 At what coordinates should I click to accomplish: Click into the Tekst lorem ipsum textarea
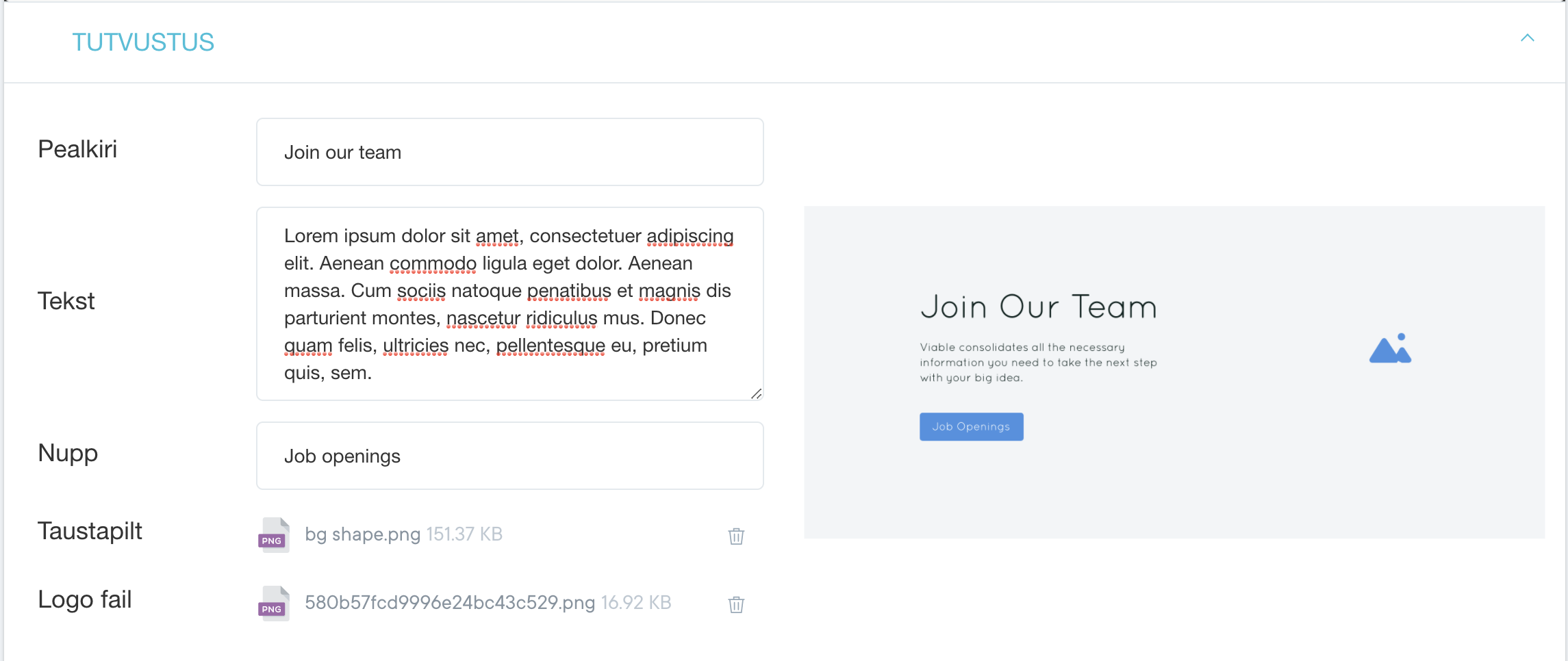coord(509,304)
